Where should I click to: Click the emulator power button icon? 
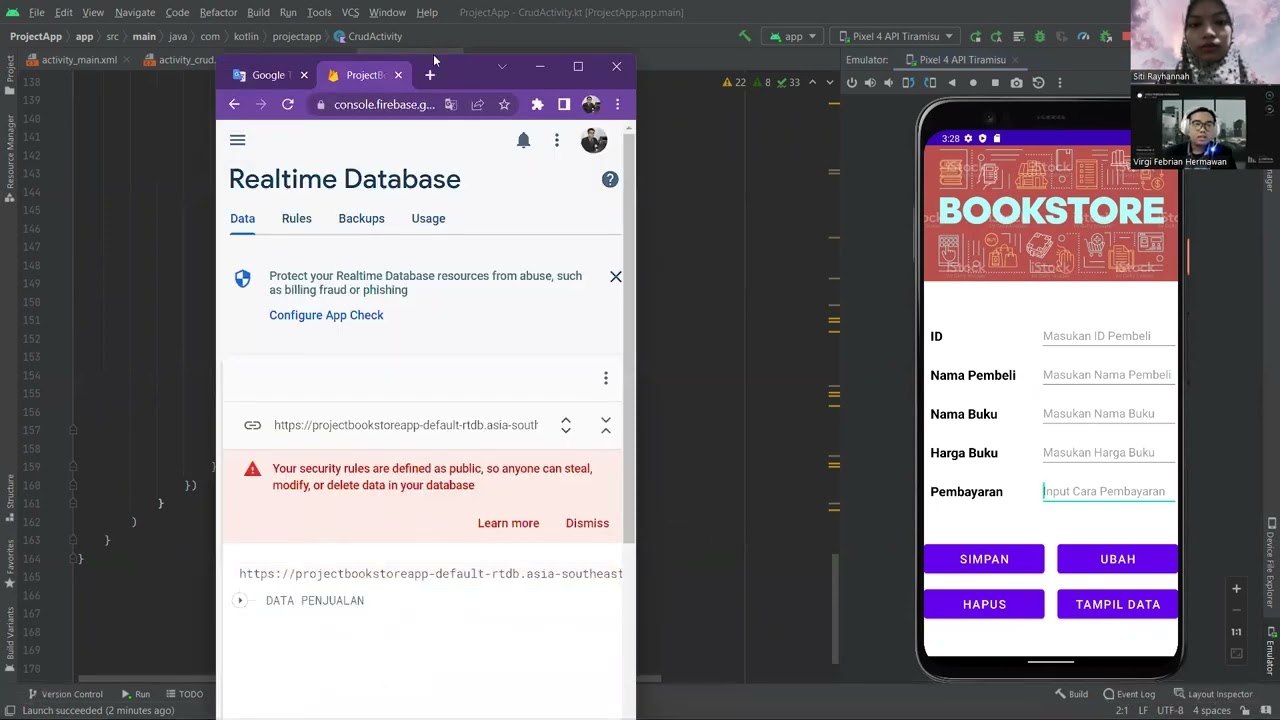852,83
